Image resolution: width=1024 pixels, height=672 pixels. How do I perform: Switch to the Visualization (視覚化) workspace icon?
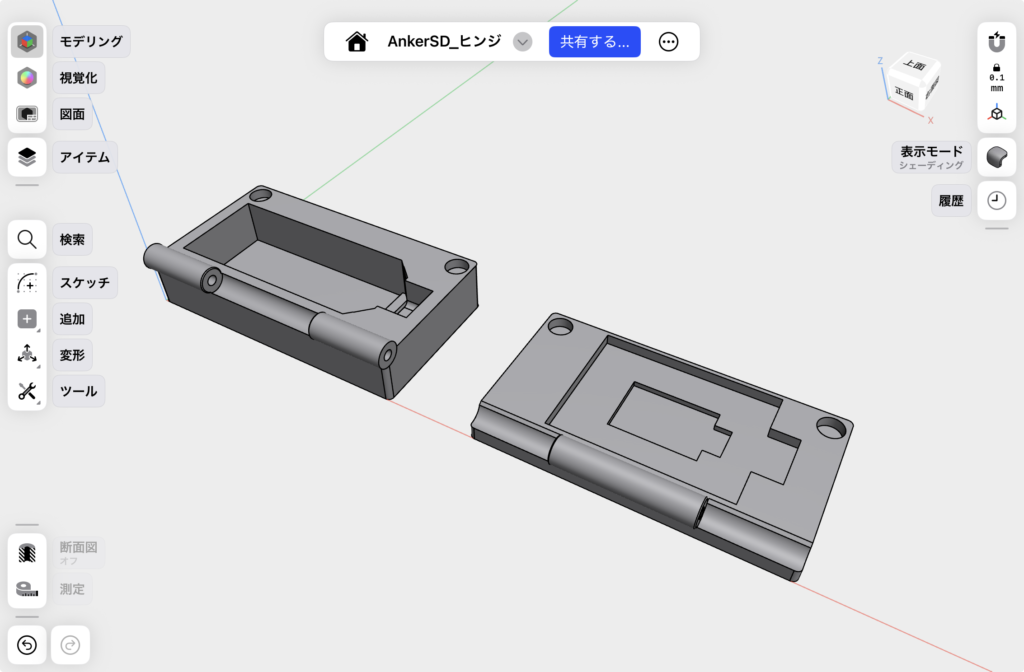[x=27, y=78]
